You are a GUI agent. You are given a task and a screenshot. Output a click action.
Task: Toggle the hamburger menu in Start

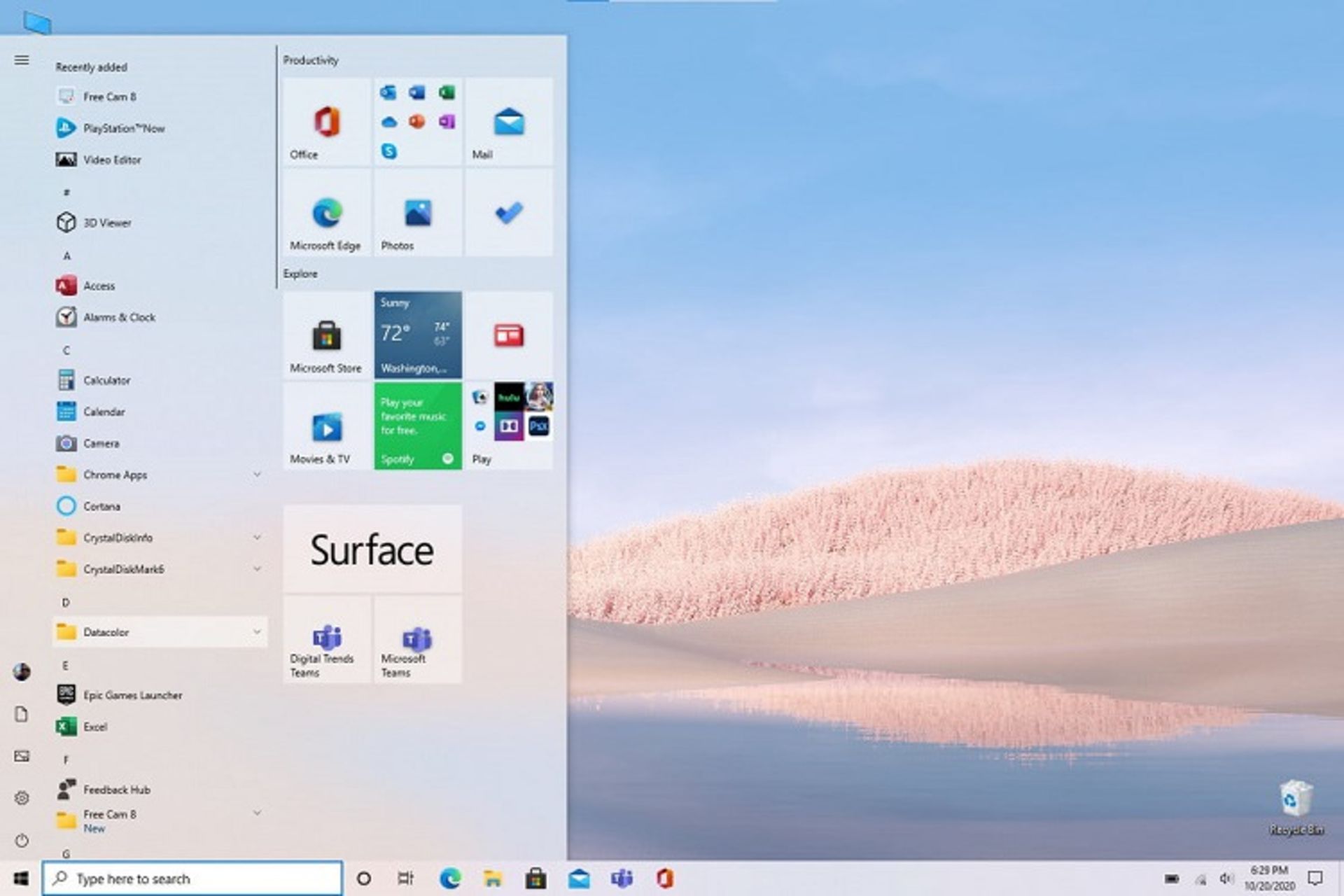[x=22, y=60]
